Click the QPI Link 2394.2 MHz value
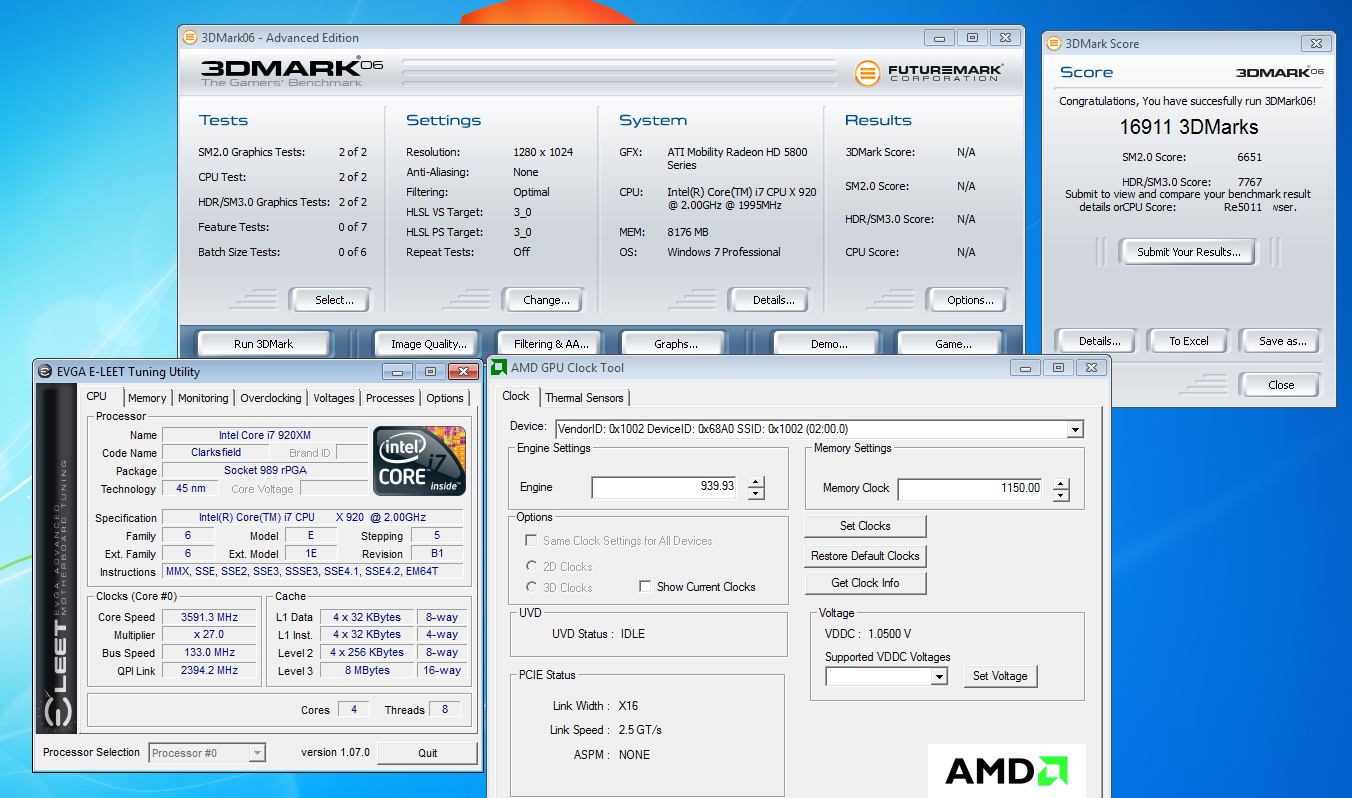The image size is (1352, 798). [x=210, y=671]
